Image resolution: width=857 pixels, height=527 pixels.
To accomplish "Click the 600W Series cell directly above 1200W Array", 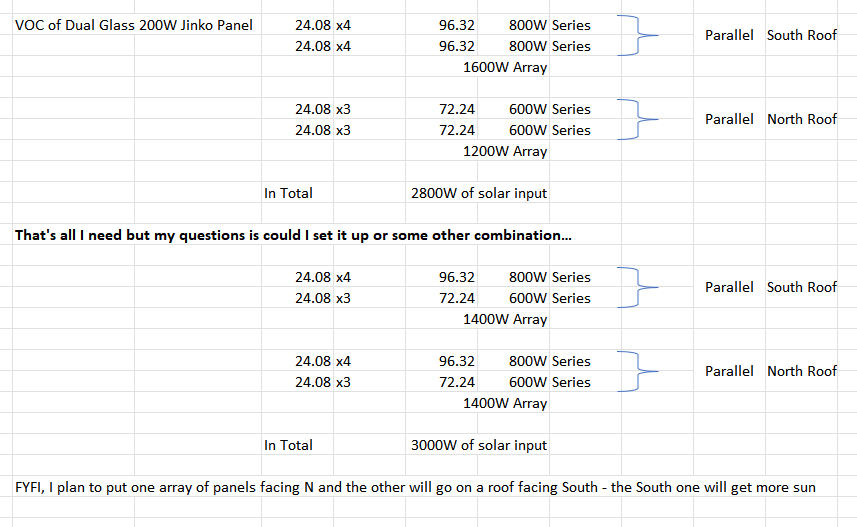I will click(x=549, y=130).
